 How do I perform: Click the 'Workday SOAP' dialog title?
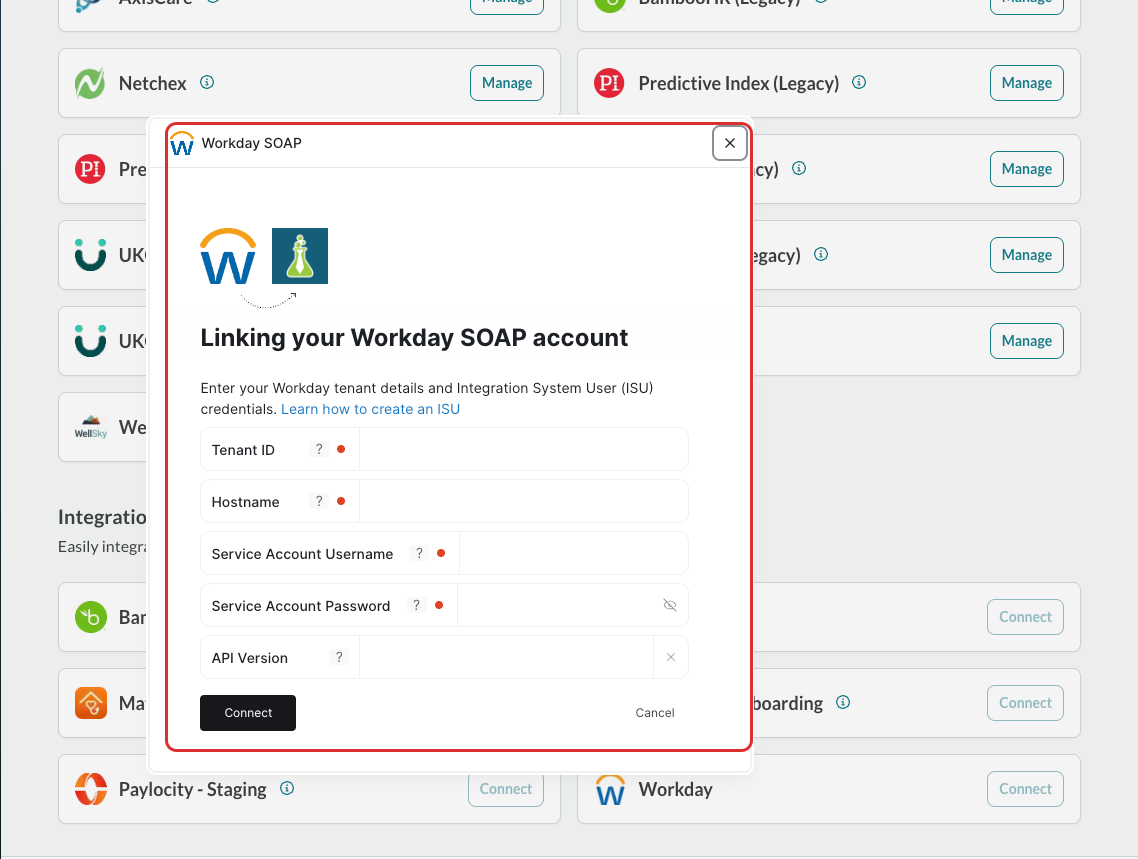pyautogui.click(x=251, y=143)
